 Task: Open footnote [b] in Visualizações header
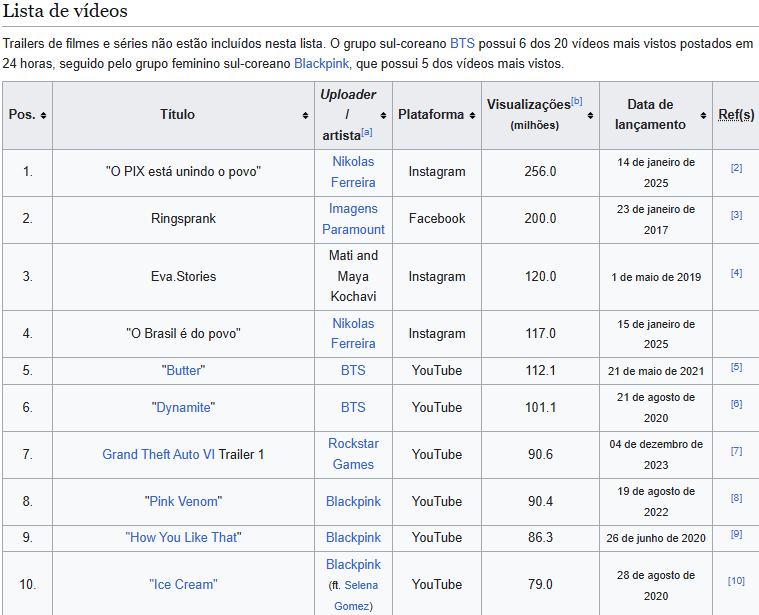(577, 101)
